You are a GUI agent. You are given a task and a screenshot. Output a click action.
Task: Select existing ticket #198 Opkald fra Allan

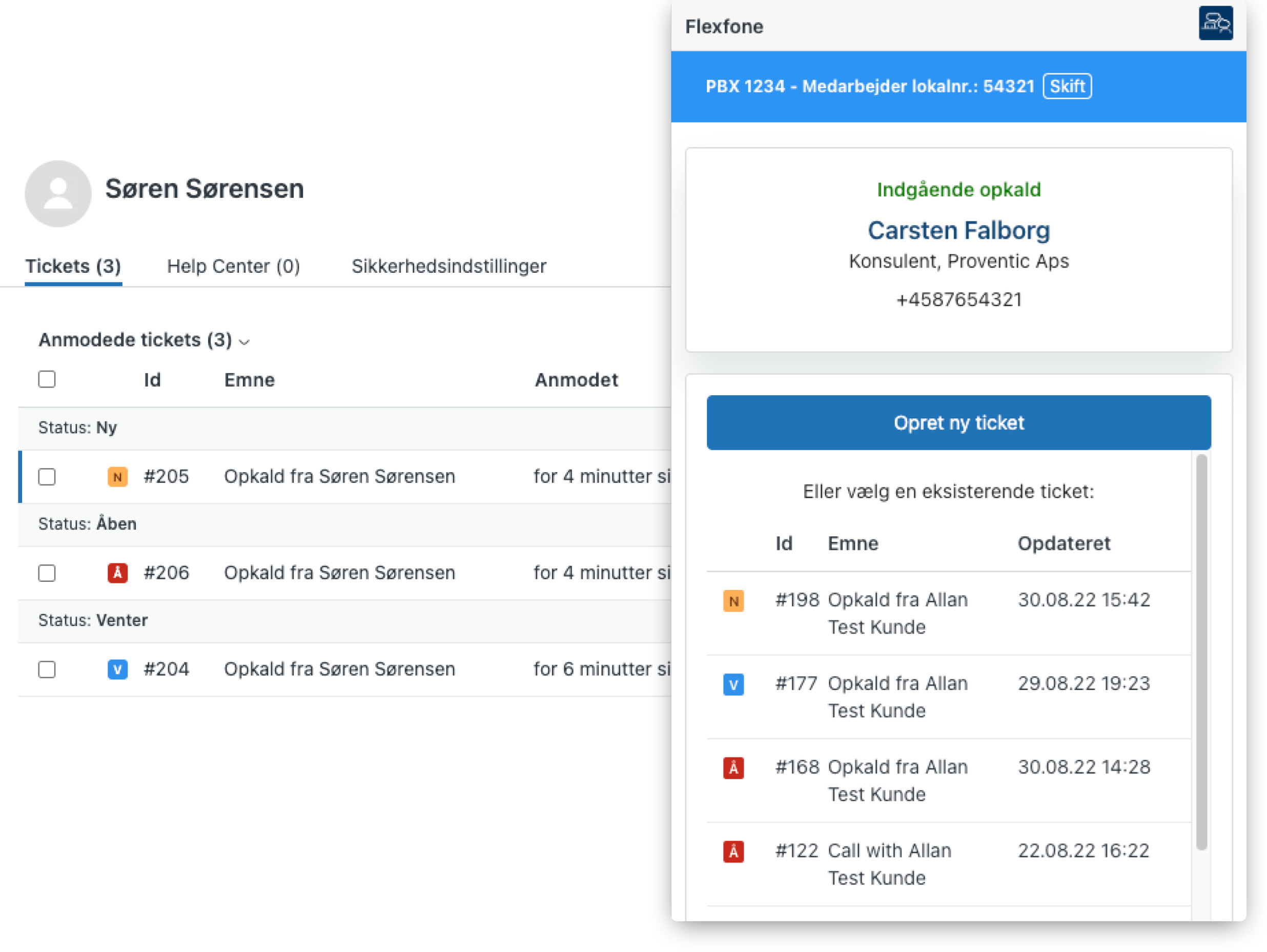coord(949,614)
